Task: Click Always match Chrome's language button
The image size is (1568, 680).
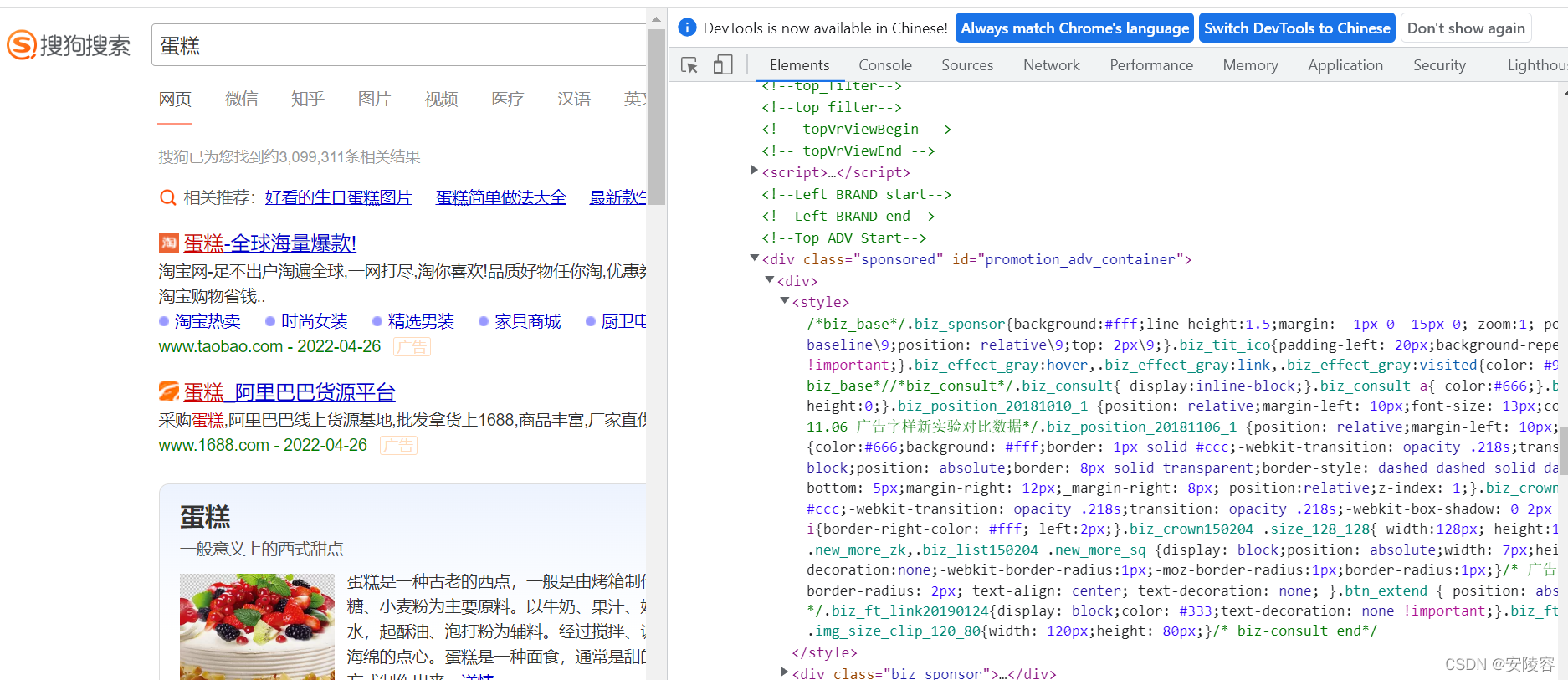Action: click(1074, 28)
